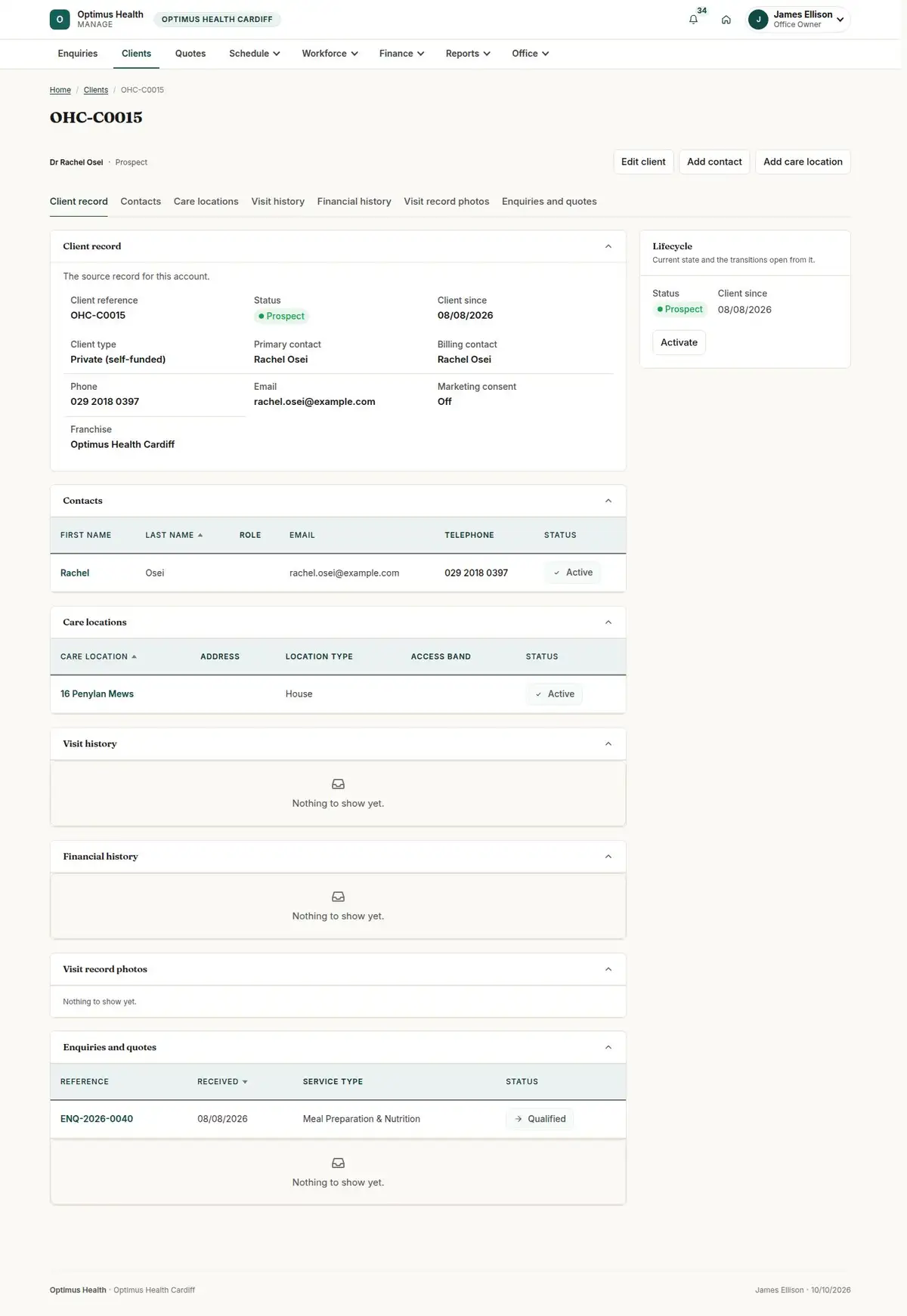Collapse the Client record panel
The image size is (907, 1316).
(608, 246)
